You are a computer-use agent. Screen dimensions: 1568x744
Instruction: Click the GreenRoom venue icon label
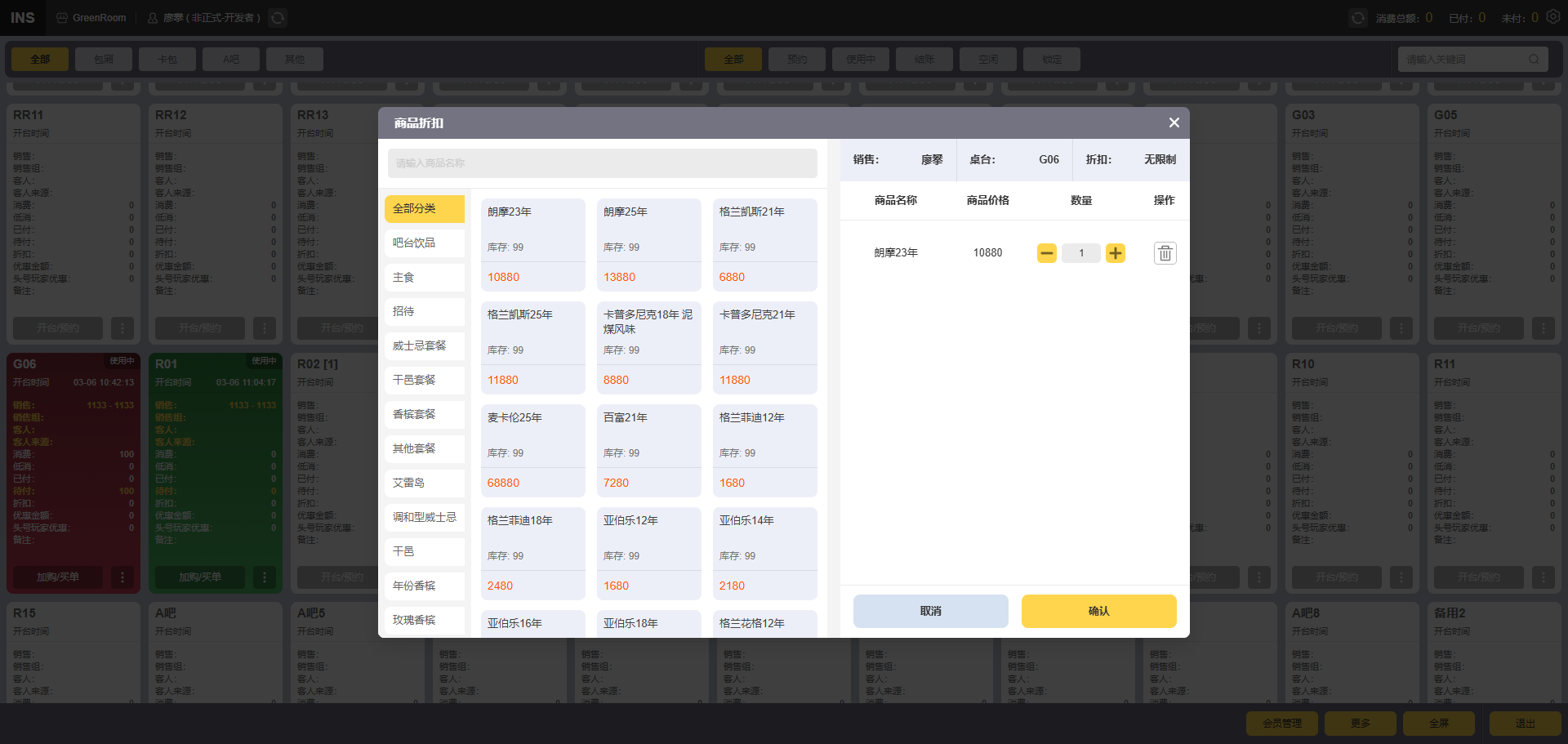[x=91, y=18]
